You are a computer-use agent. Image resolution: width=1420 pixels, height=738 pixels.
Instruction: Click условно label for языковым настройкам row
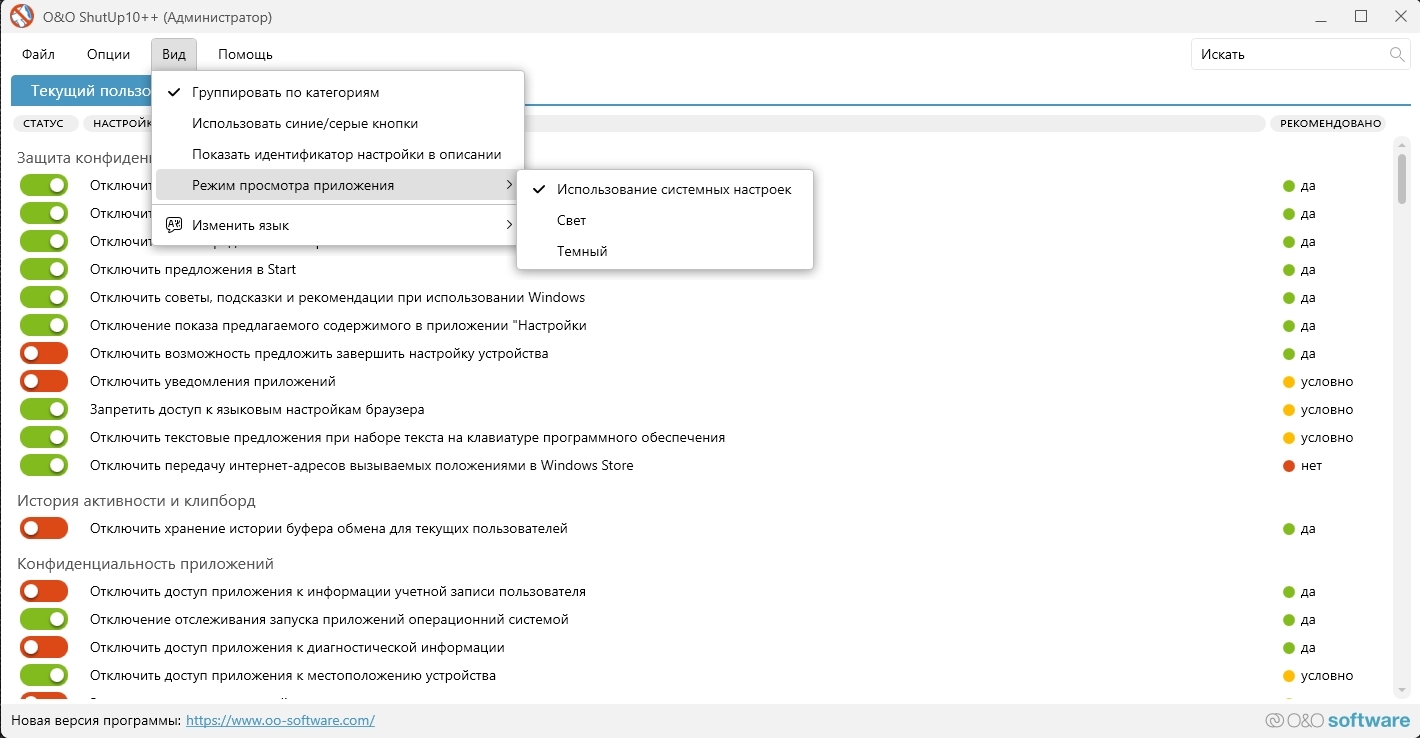pyautogui.click(x=1327, y=409)
